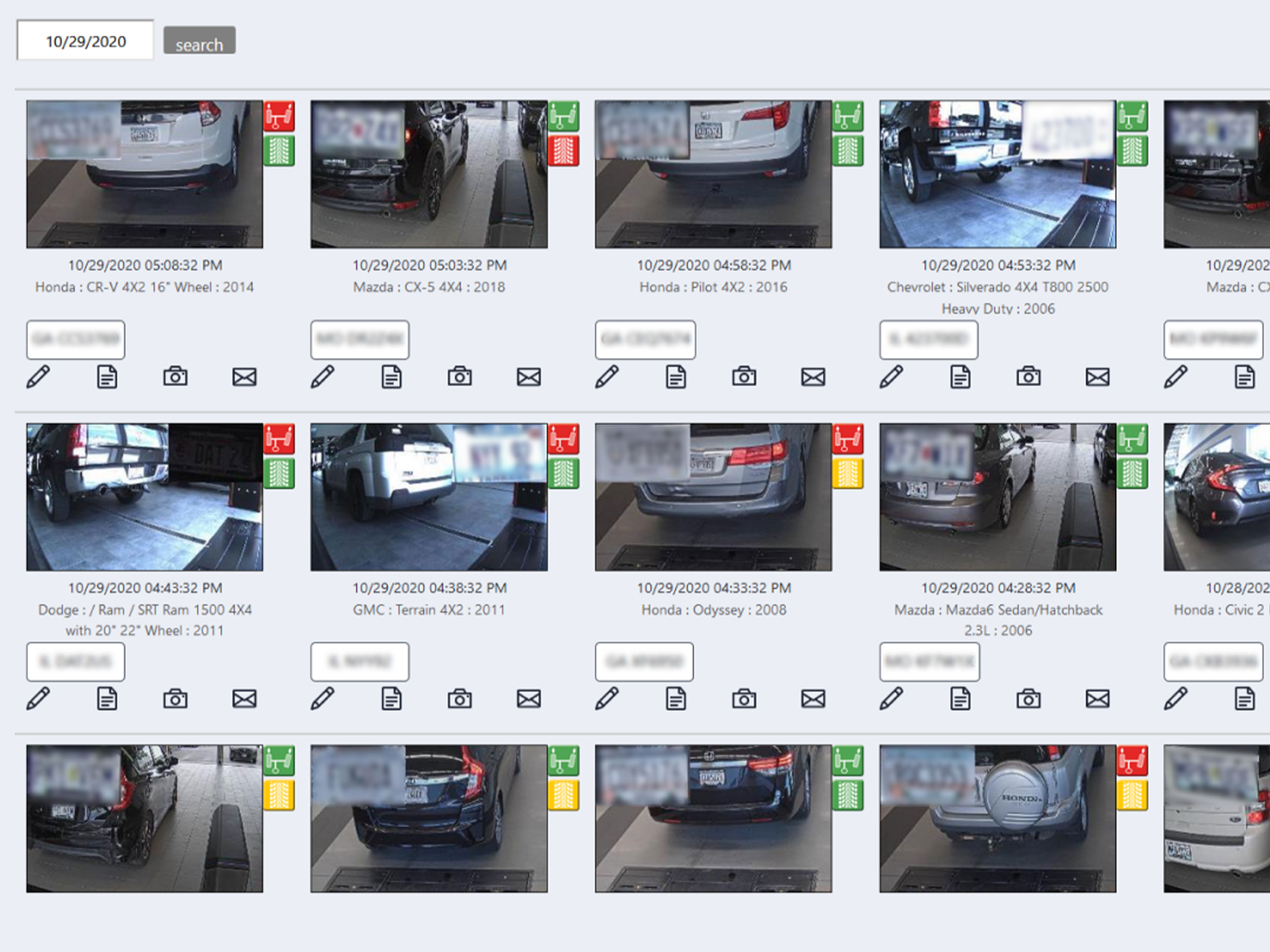Open Chevrolet Silverado vehicle thumbnail
Image resolution: width=1270 pixels, height=952 pixels.
click(998, 175)
